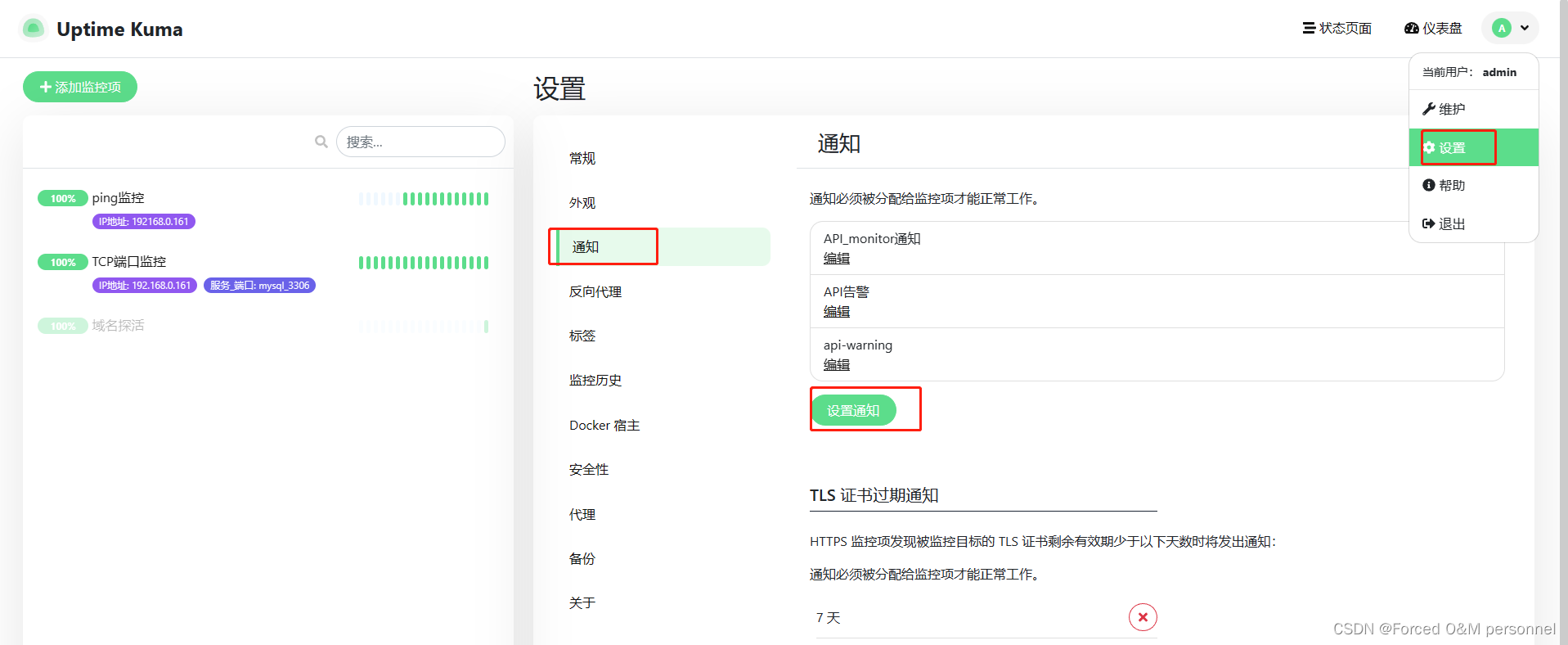Click the 100% badge of TCP端口监控
Viewport: 1568px width, 645px height.
[63, 262]
